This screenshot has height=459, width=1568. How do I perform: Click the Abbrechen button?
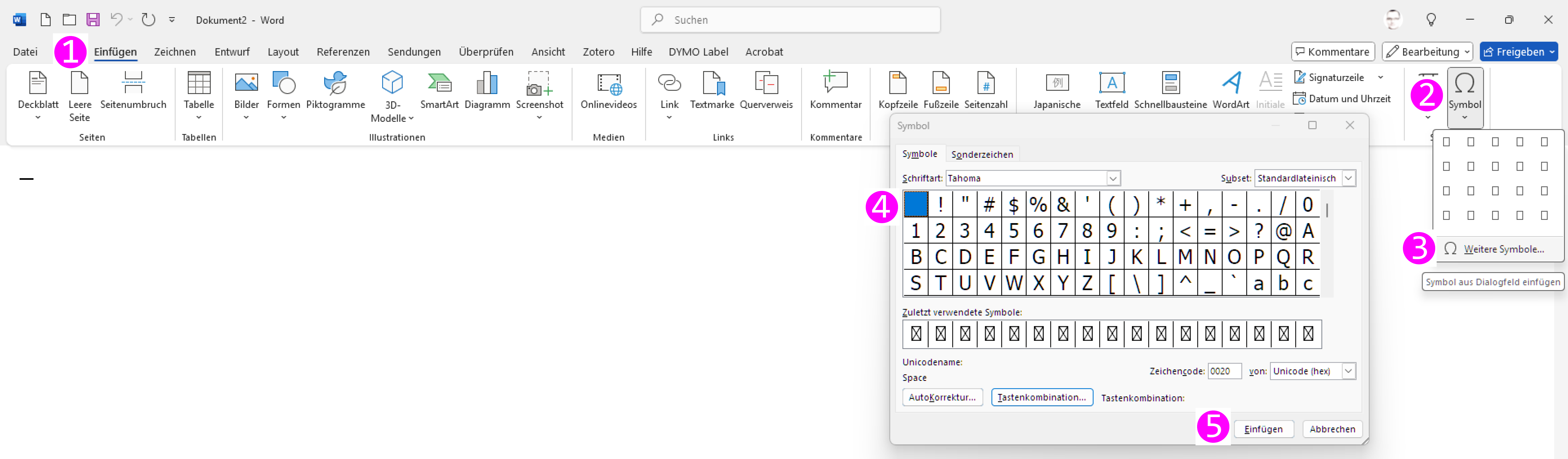[x=1332, y=429]
